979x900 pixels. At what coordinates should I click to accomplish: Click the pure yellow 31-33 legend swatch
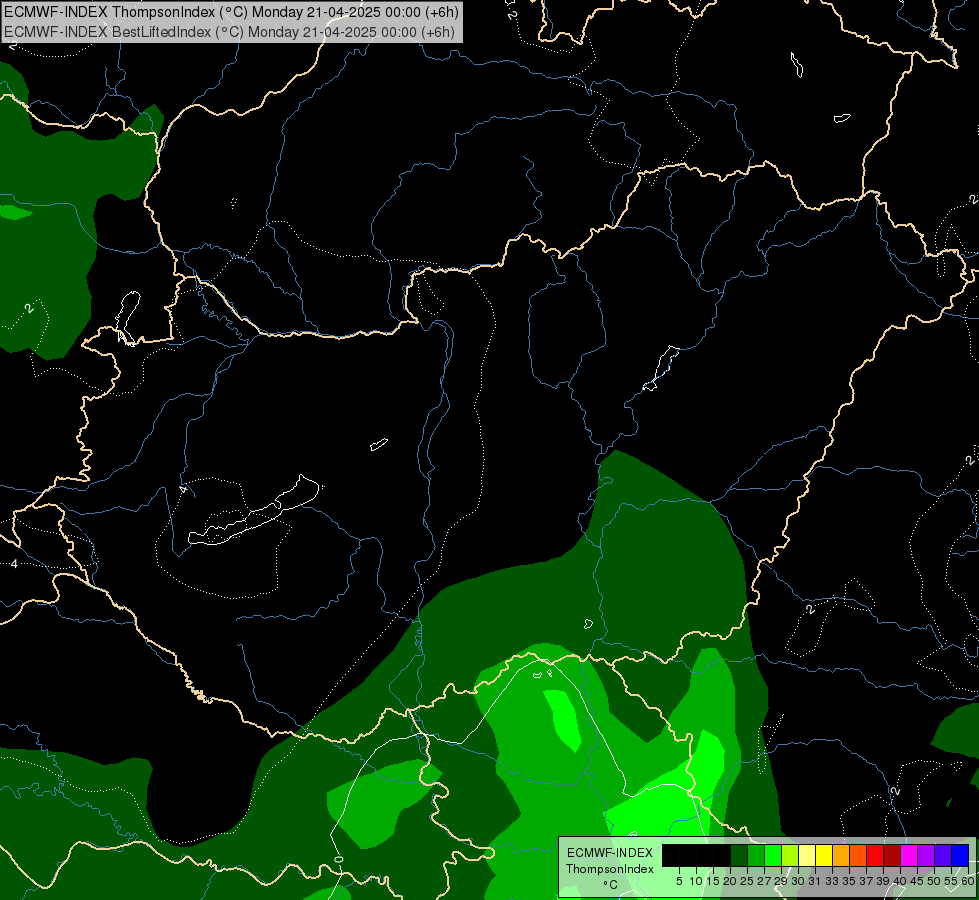pos(824,855)
